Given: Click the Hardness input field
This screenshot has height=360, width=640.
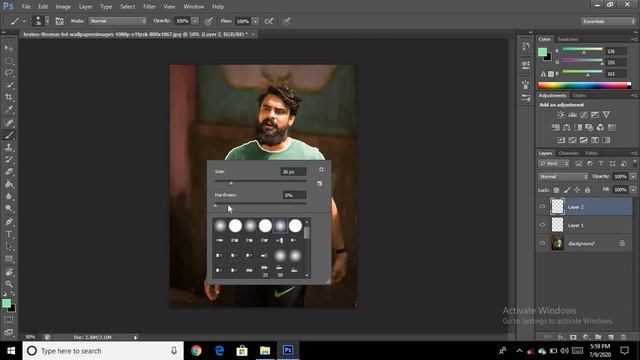Looking at the screenshot, I should [294, 196].
